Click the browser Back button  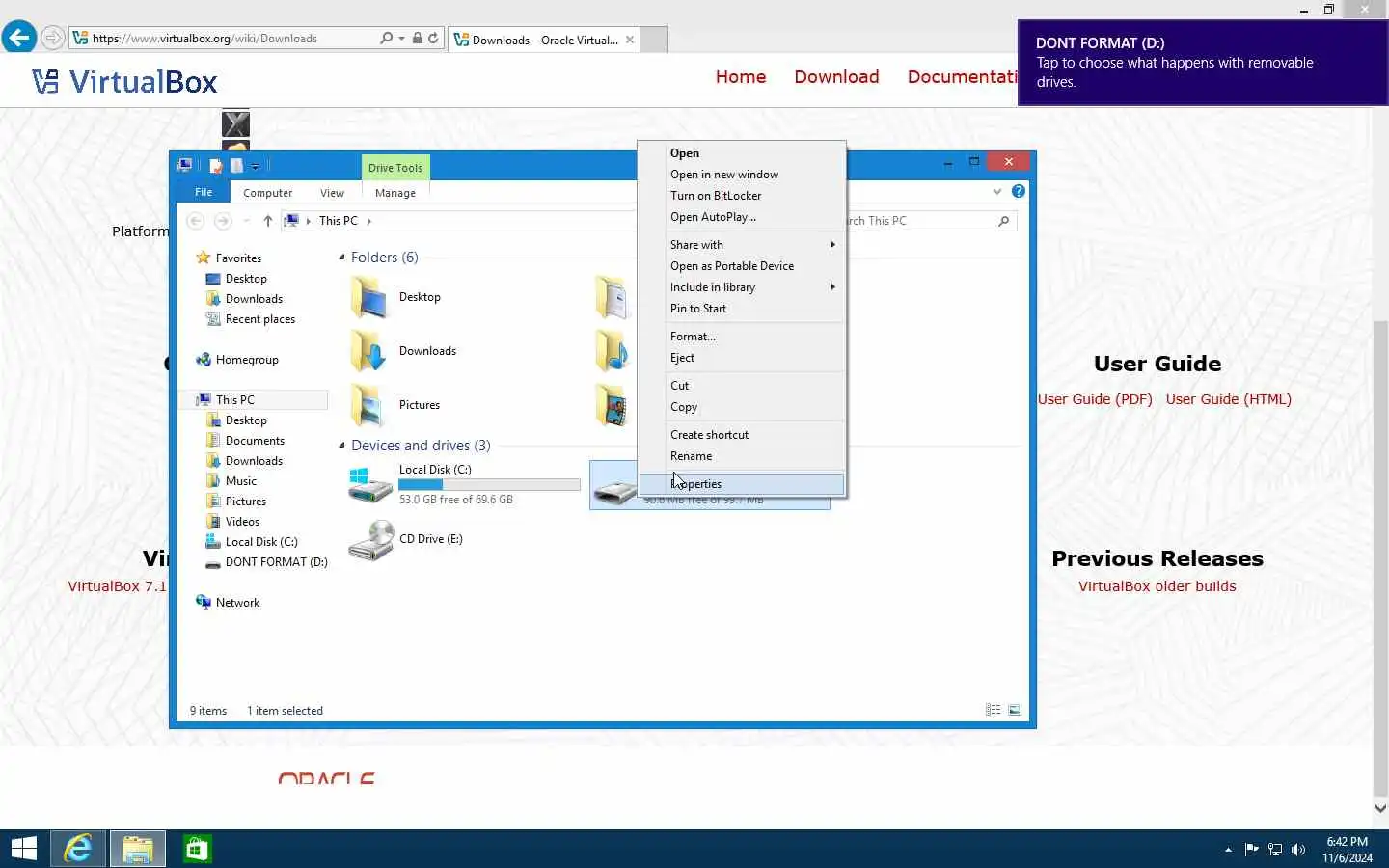coord(19,38)
